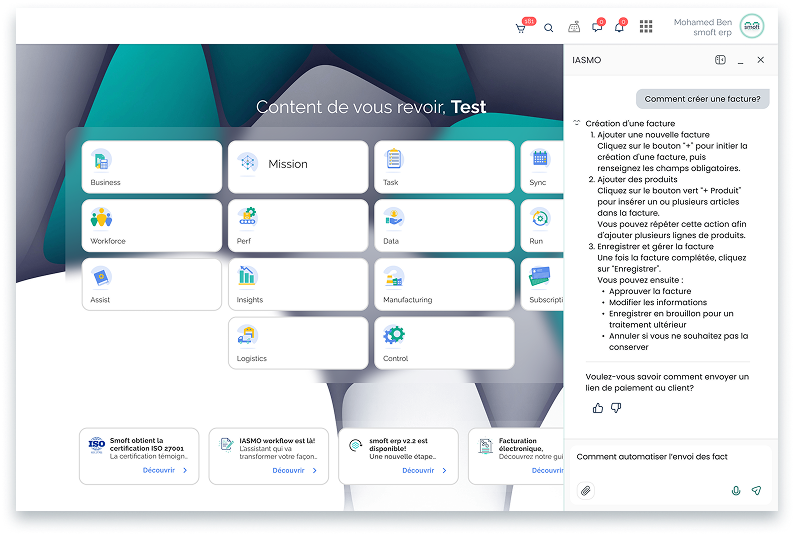The height and width of the screenshot is (535, 794).
Task: Open the chat messages icon
Action: pos(597,27)
